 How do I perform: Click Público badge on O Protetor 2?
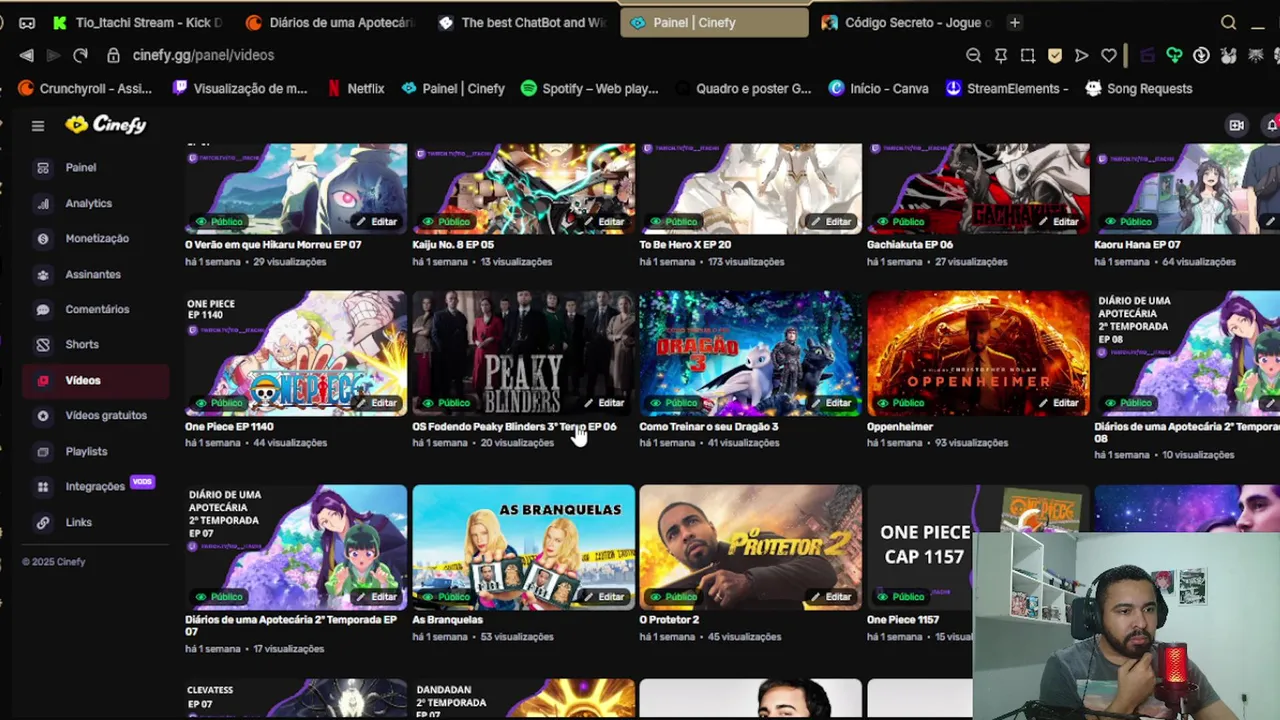point(673,597)
